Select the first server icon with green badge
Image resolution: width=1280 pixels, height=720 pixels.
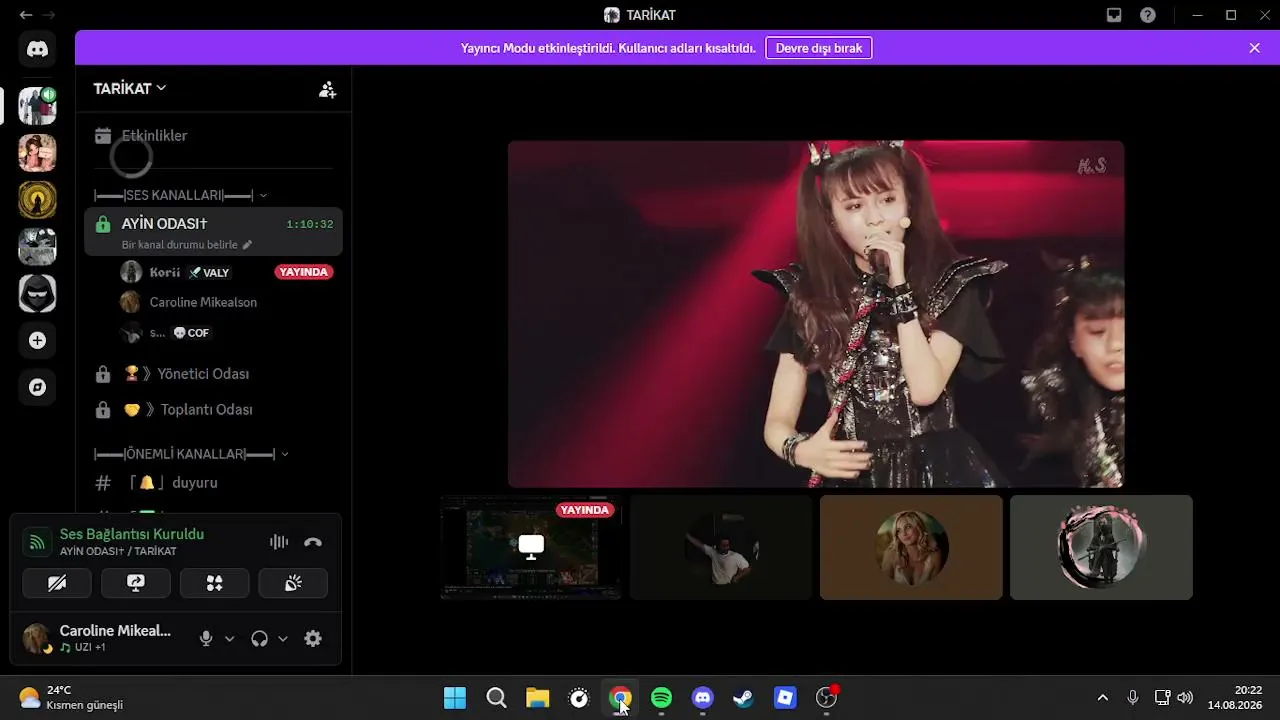click(38, 106)
